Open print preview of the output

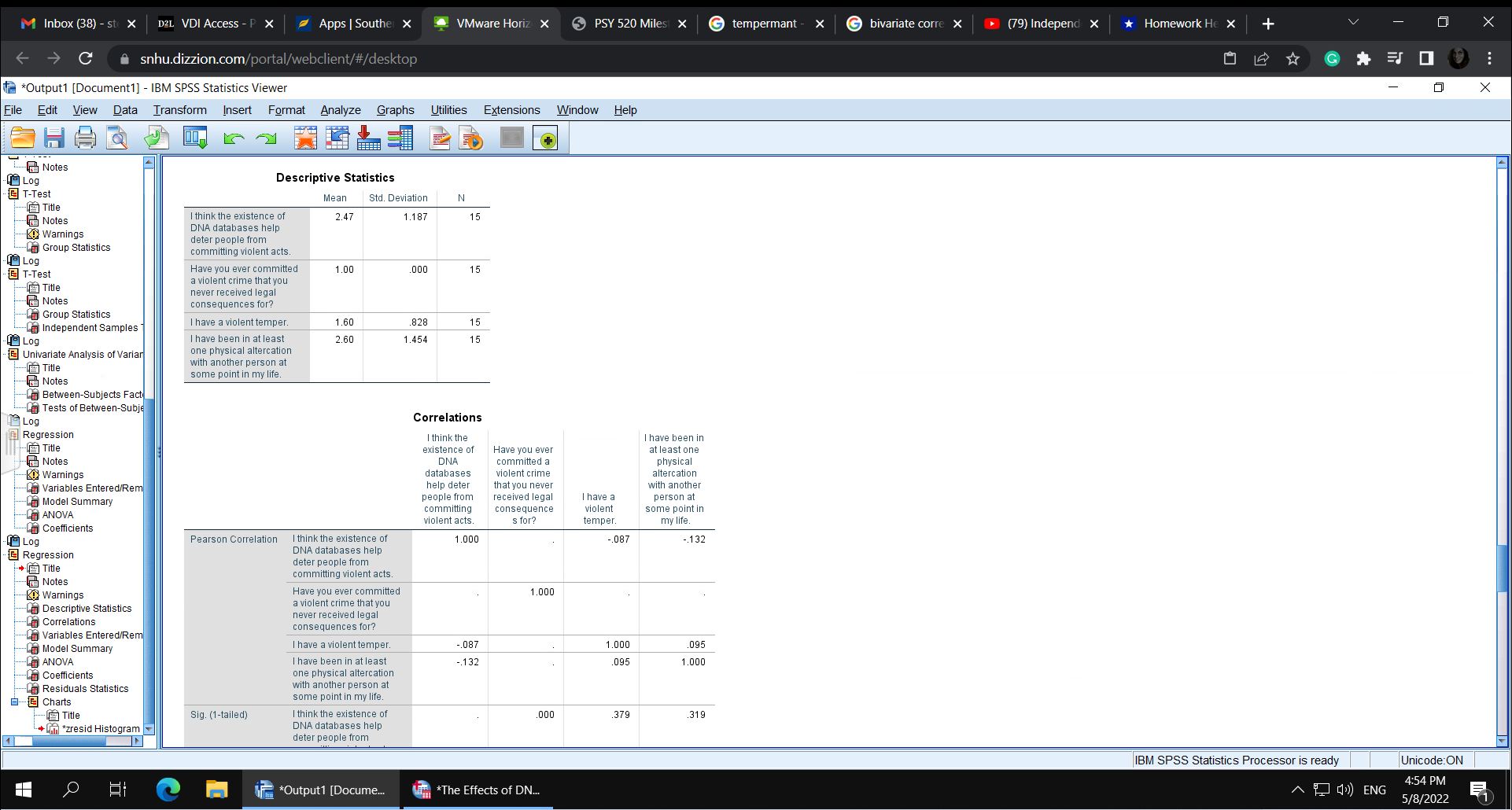pos(116,138)
